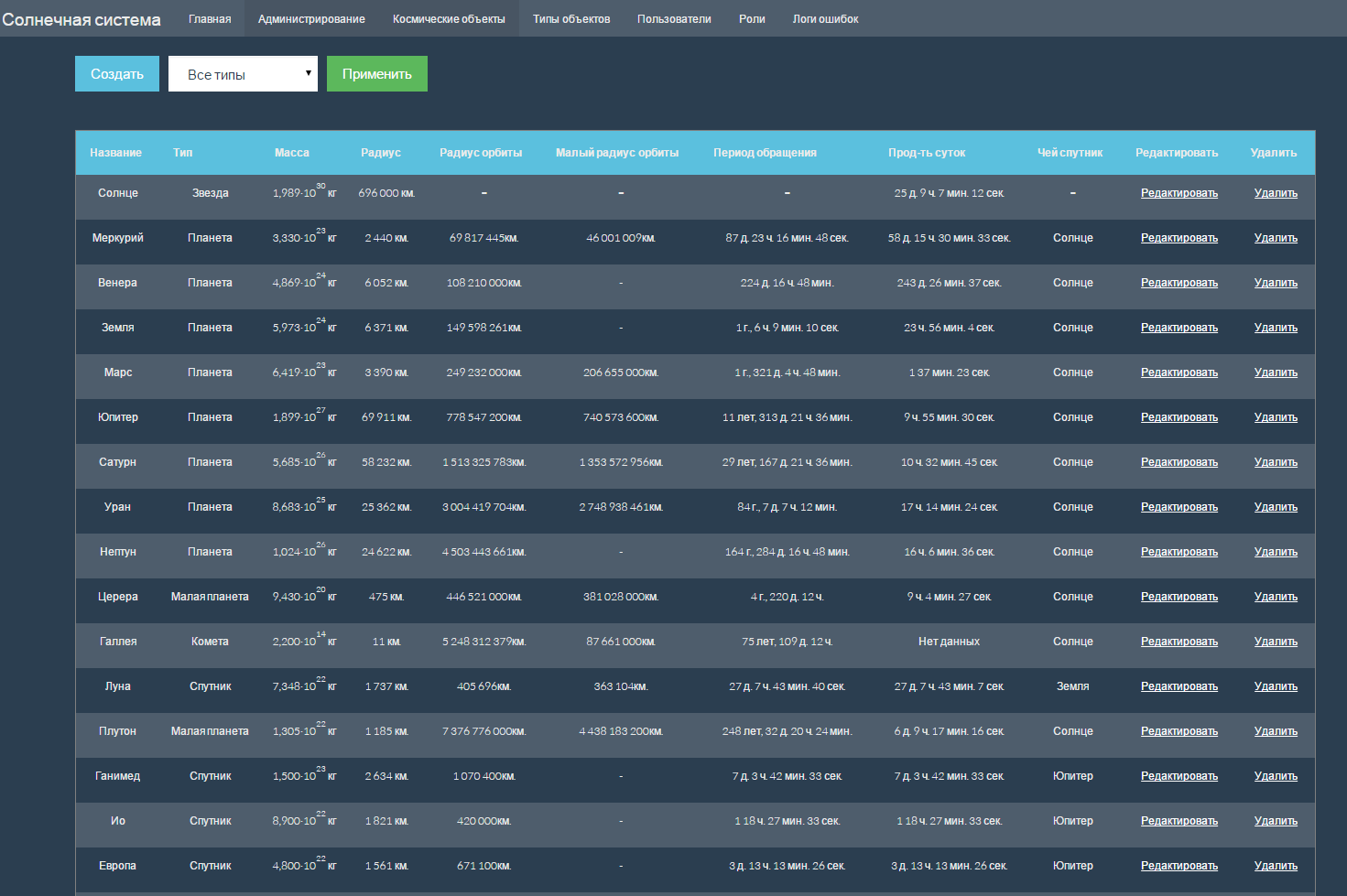This screenshot has height=896, width=1347.
Task: Click Редактировать for comet Галлея
Action: 1179,642
